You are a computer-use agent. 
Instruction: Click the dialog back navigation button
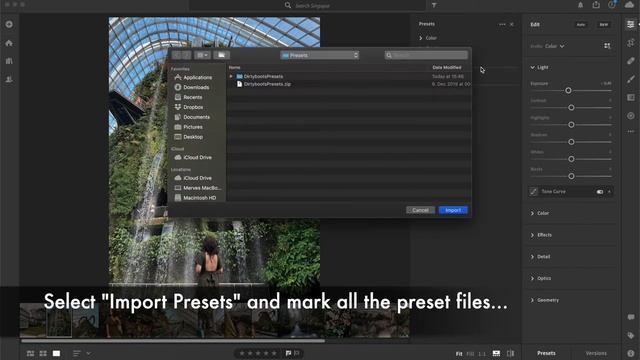pos(177,55)
